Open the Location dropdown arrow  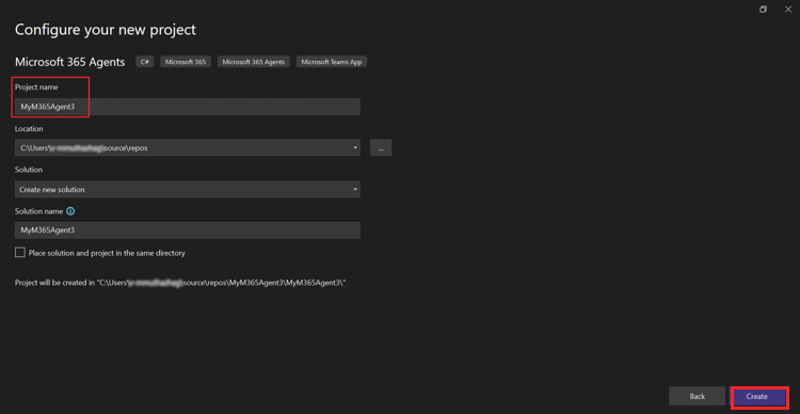point(355,148)
